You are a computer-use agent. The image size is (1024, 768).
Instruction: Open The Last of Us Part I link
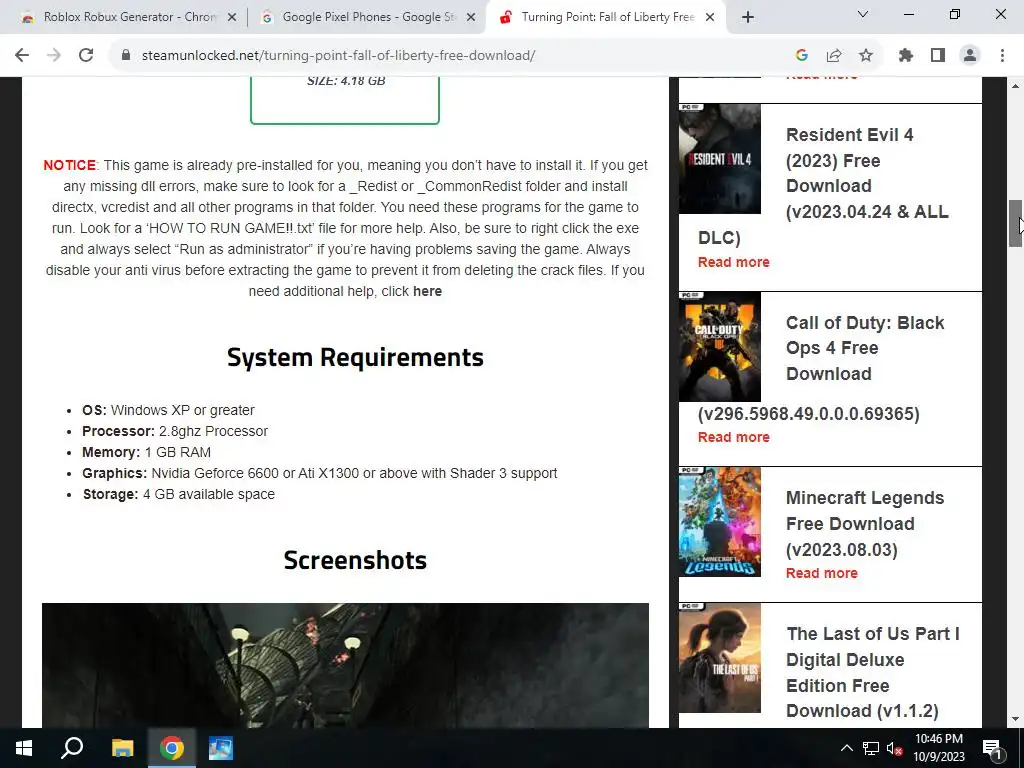click(x=872, y=672)
